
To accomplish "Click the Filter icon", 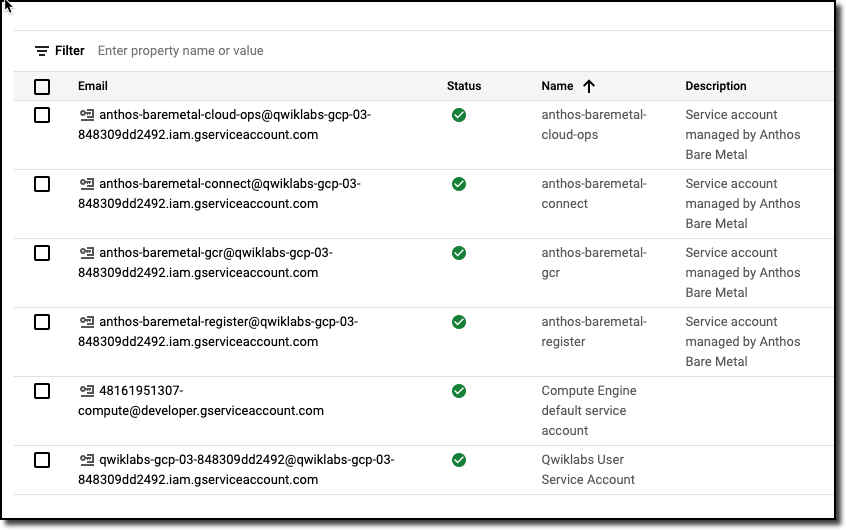I will click(x=42, y=51).
